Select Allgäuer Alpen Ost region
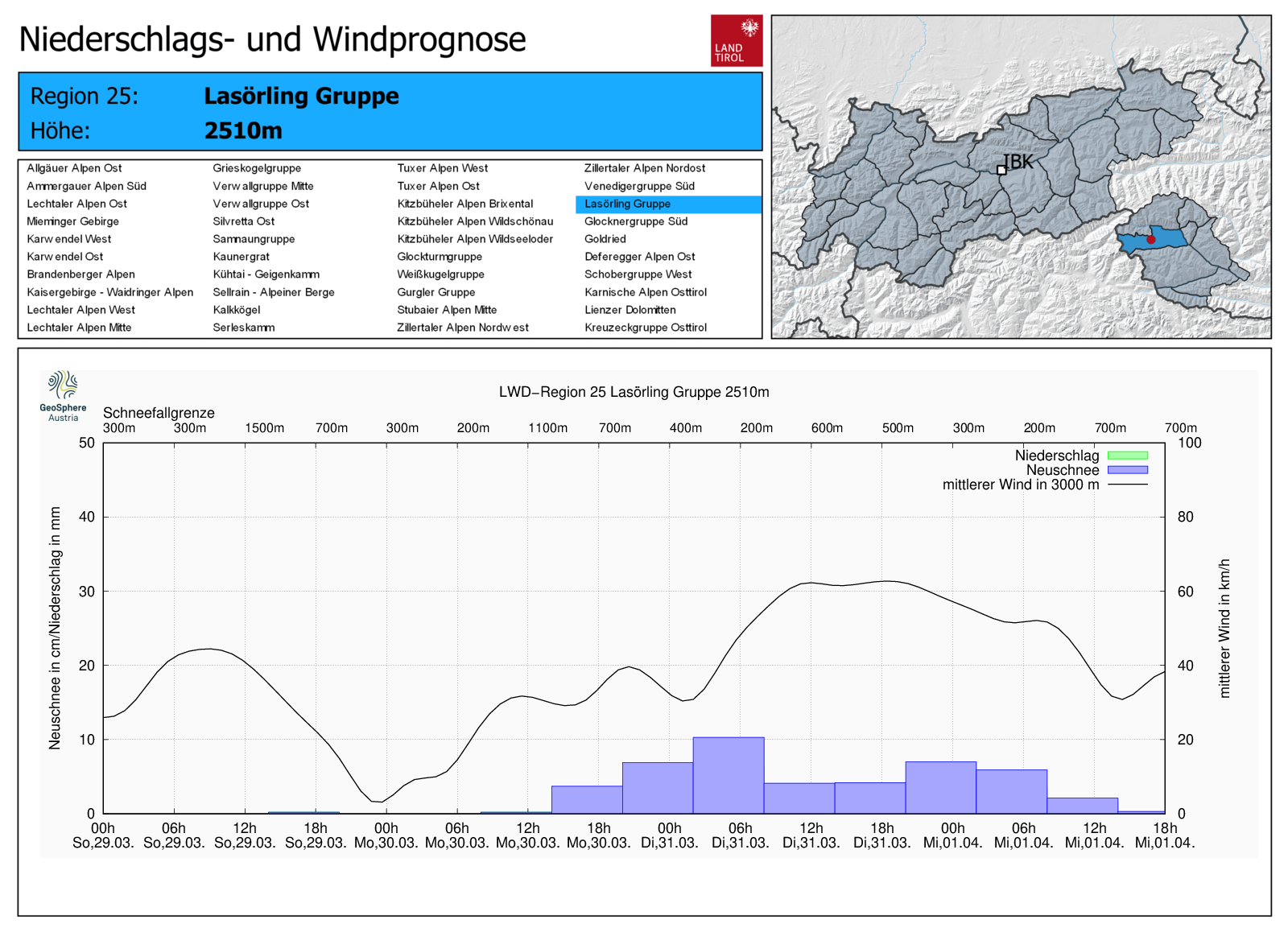The image size is (1288, 928). coord(74,168)
